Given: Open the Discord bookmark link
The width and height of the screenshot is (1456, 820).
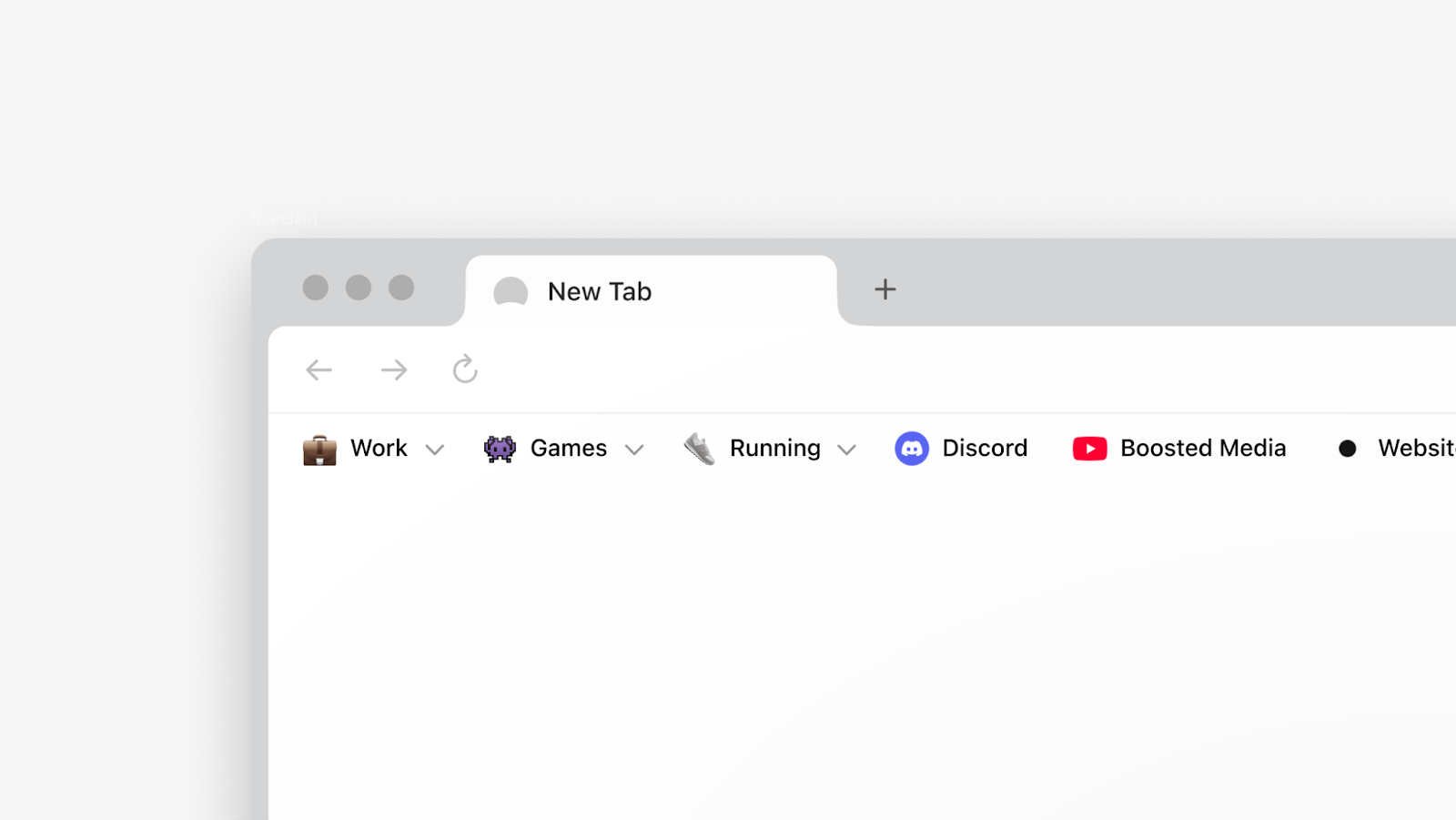Looking at the screenshot, I should point(984,448).
